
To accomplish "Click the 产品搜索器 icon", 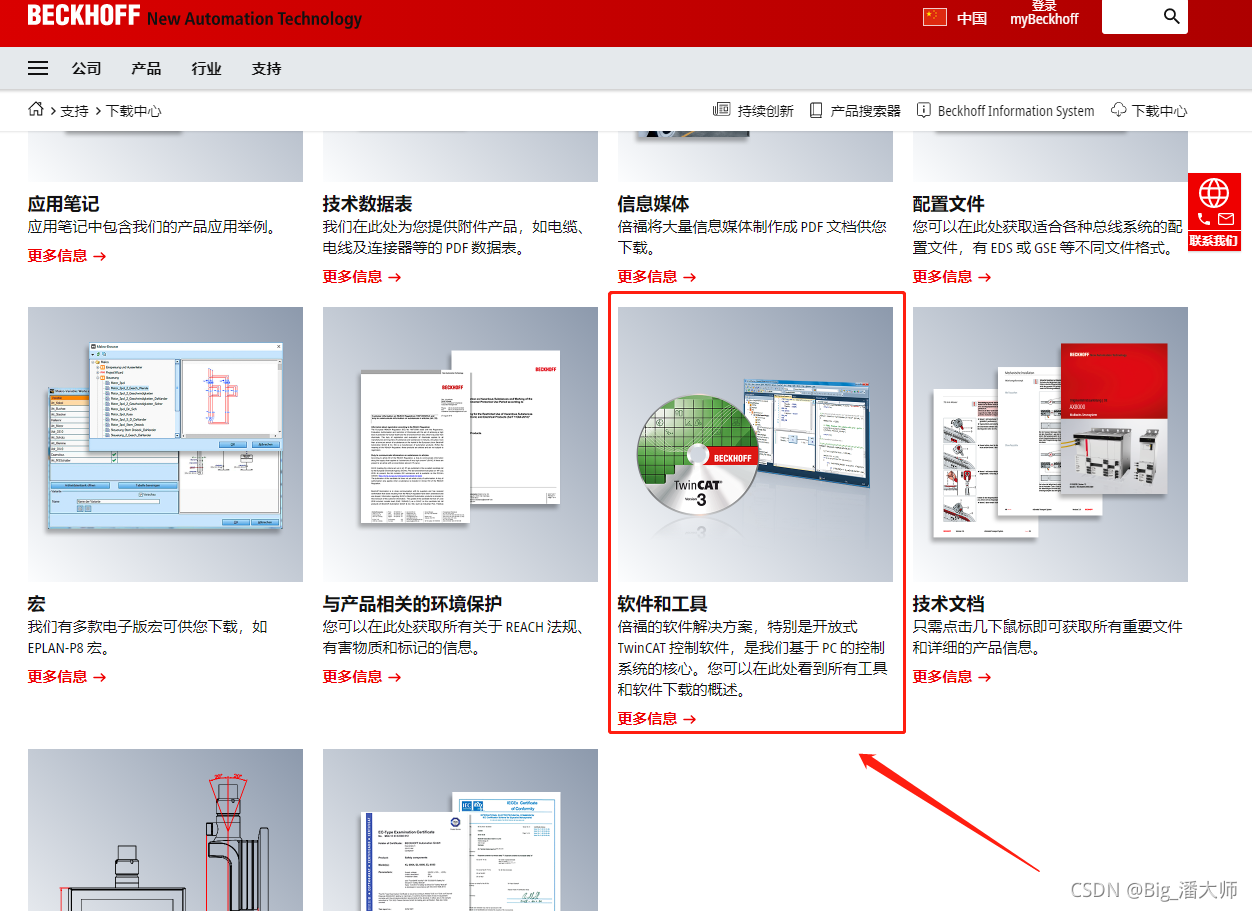I will click(816, 110).
